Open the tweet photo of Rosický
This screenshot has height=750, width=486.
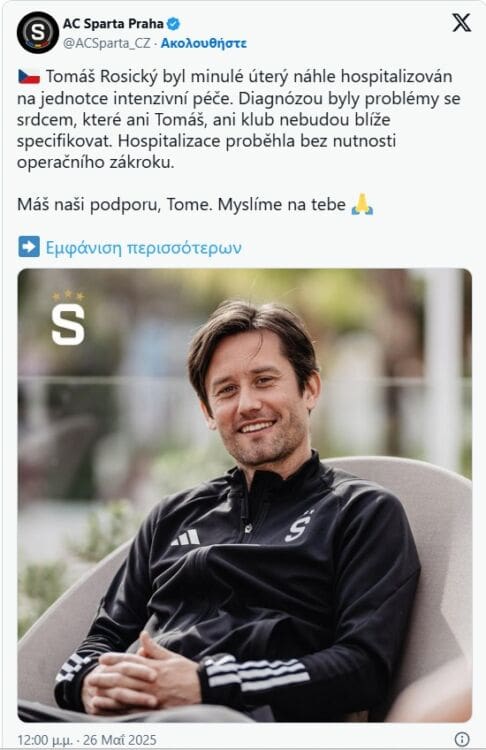point(245,495)
